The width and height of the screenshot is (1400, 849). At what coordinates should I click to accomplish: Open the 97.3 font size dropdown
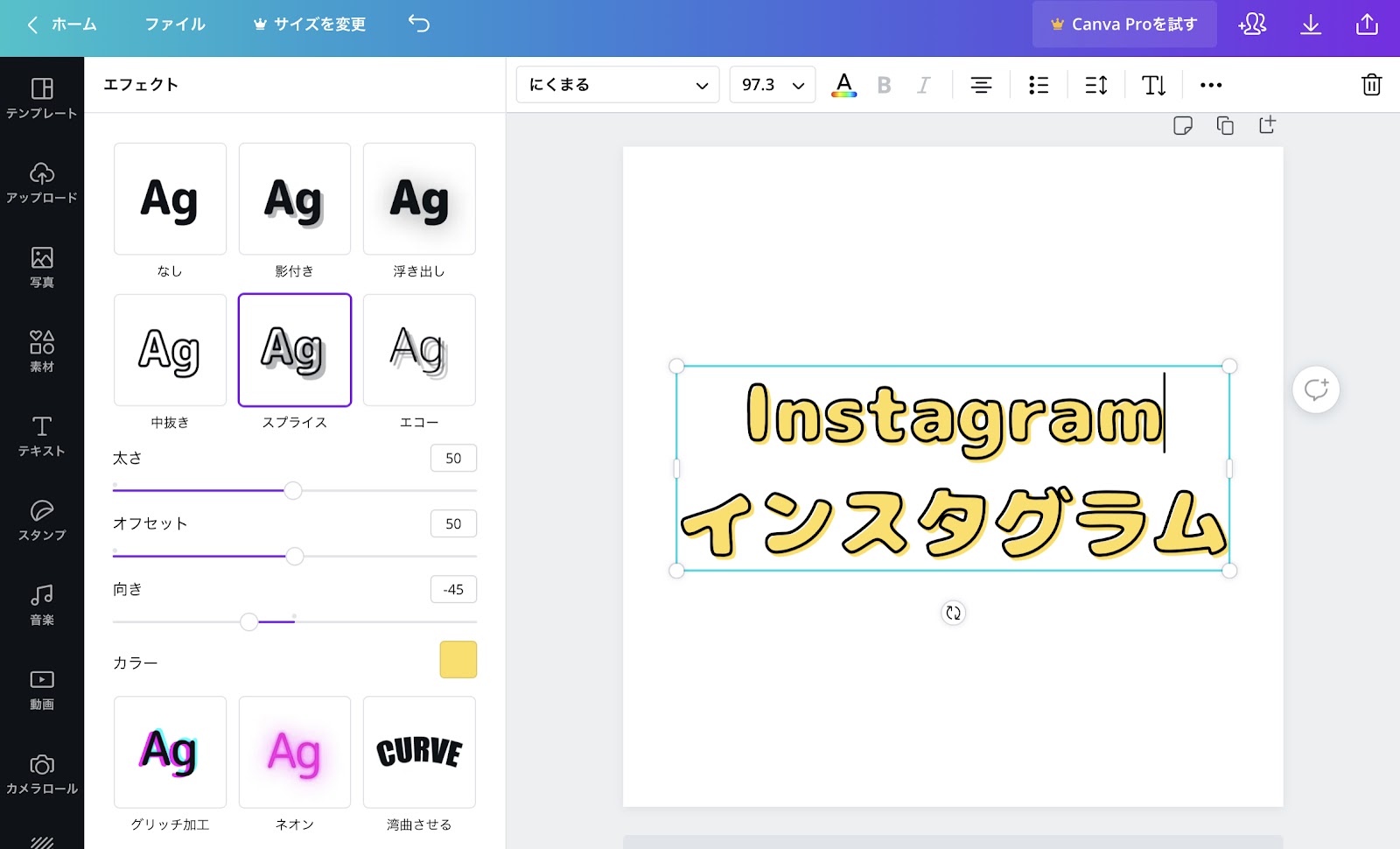pyautogui.click(x=773, y=85)
